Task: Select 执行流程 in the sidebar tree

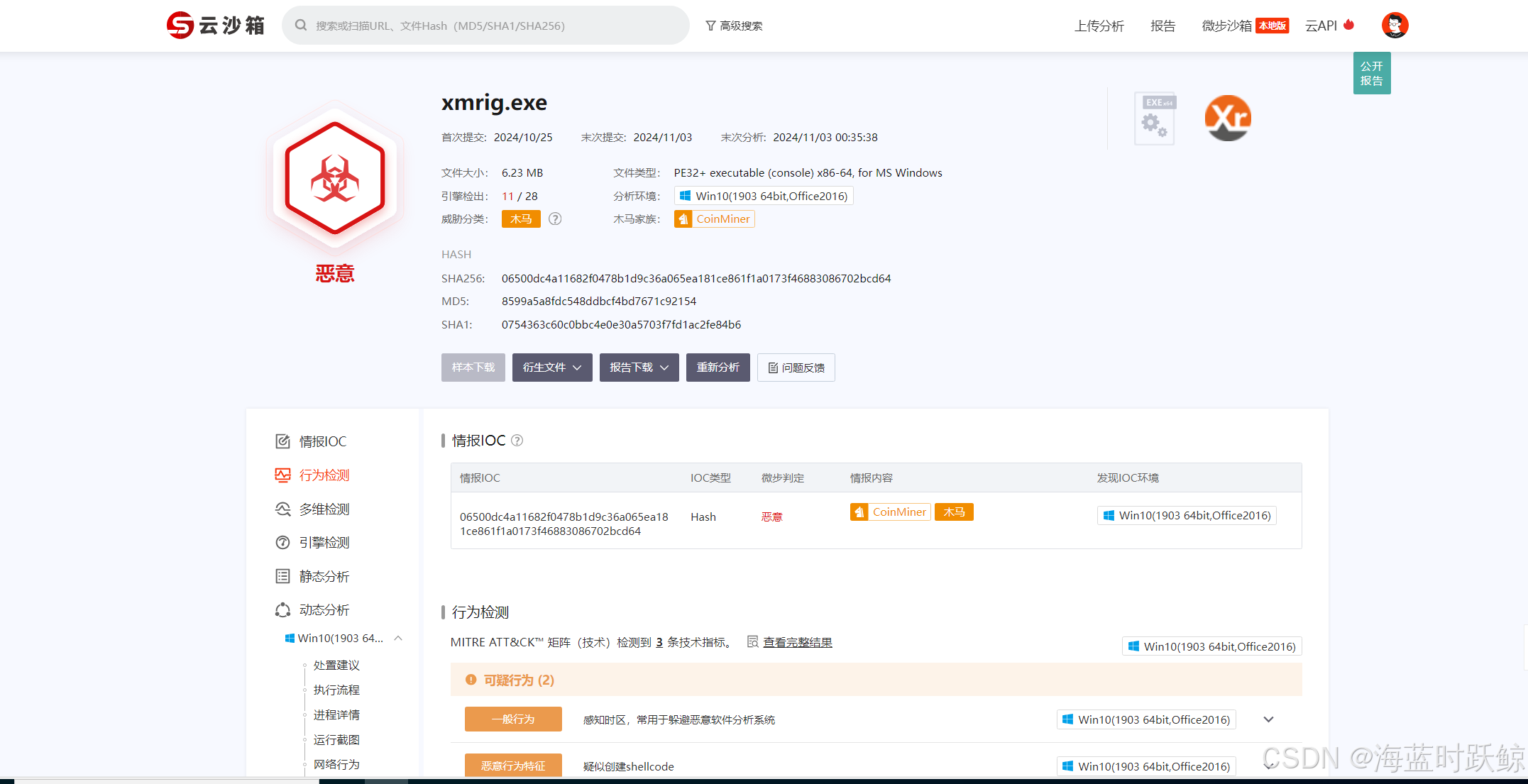Action: (336, 690)
